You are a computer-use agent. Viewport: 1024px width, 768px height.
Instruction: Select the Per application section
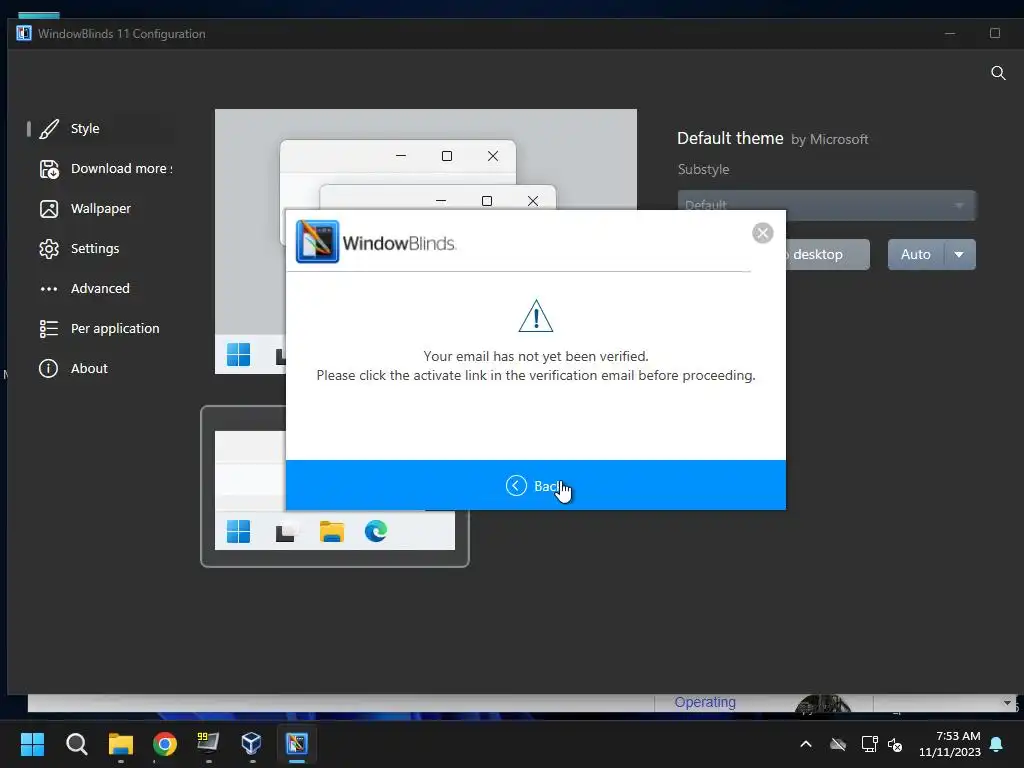click(x=100, y=328)
